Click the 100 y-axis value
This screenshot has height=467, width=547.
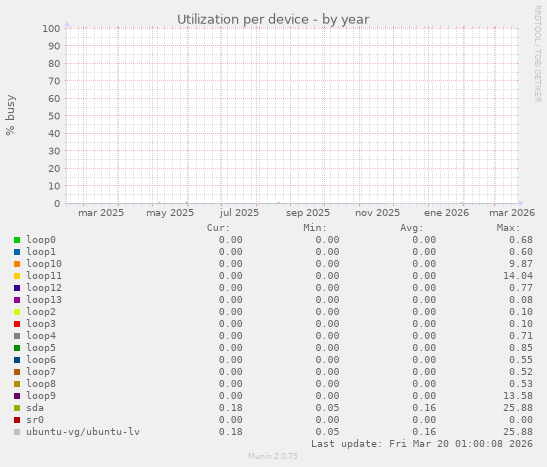point(51,28)
